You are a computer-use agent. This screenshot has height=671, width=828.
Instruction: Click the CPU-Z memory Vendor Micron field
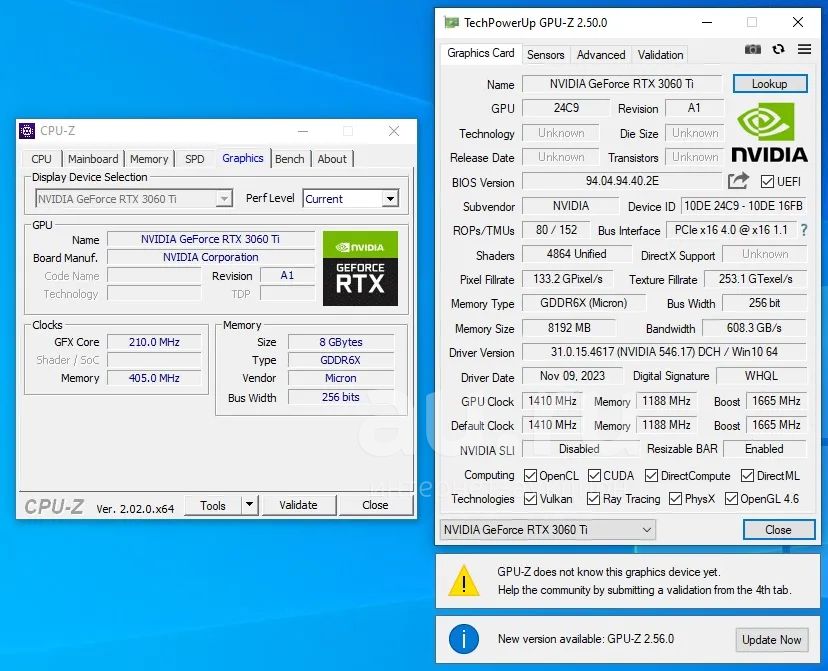341,378
